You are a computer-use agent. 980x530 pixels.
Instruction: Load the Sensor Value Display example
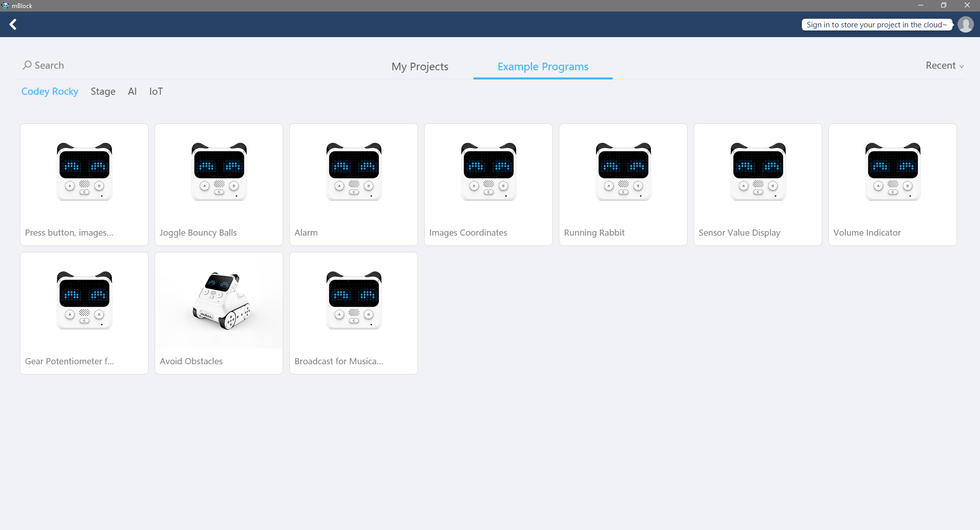click(x=757, y=185)
